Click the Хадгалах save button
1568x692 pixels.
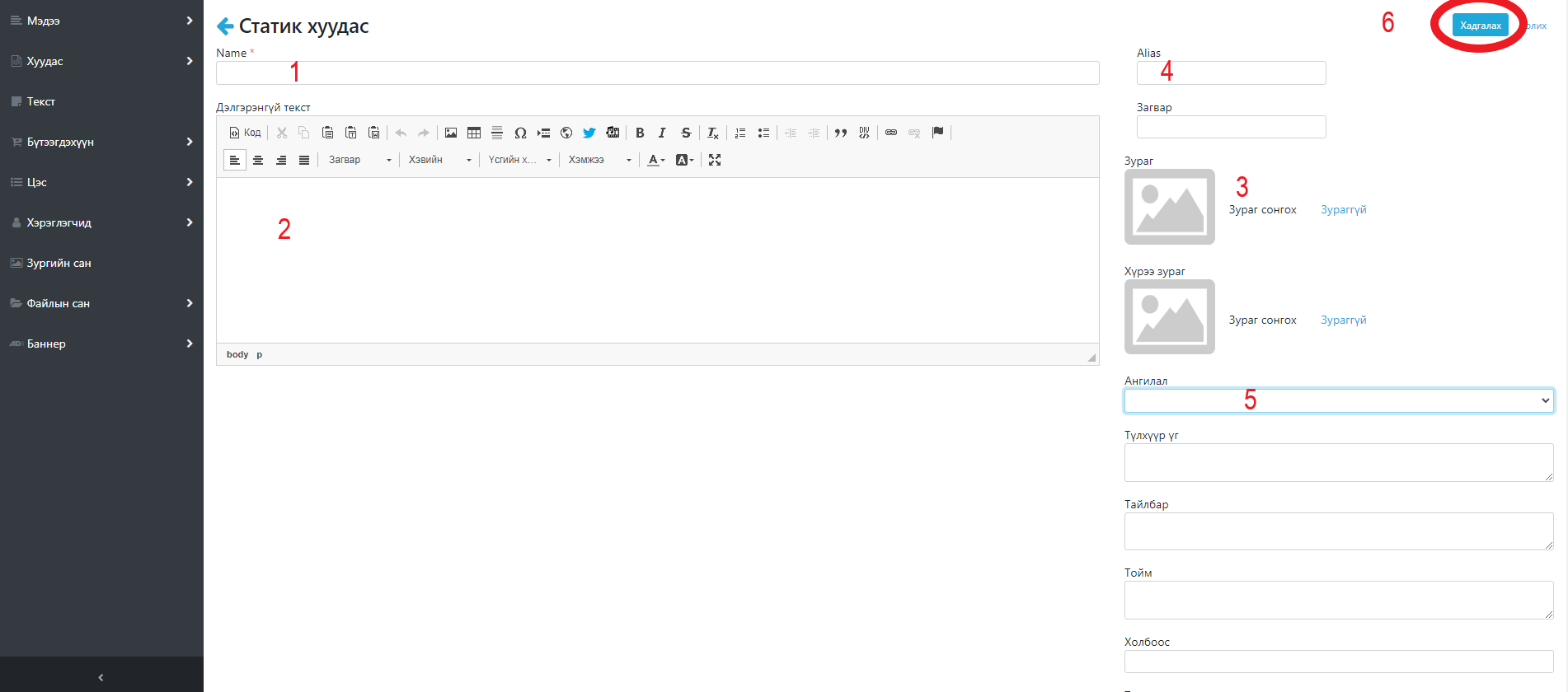[x=1480, y=26]
